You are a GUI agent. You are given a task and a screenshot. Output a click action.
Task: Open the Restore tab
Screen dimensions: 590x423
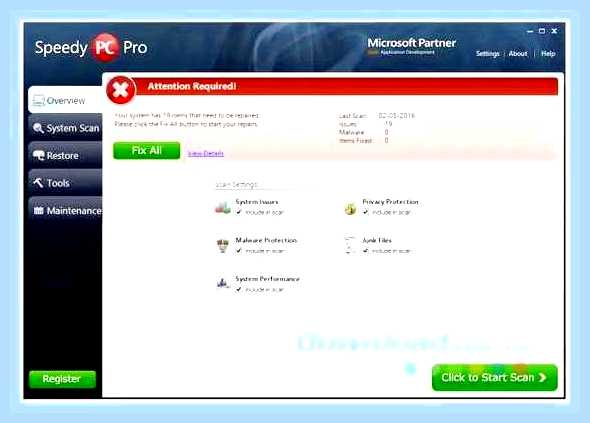click(65, 155)
